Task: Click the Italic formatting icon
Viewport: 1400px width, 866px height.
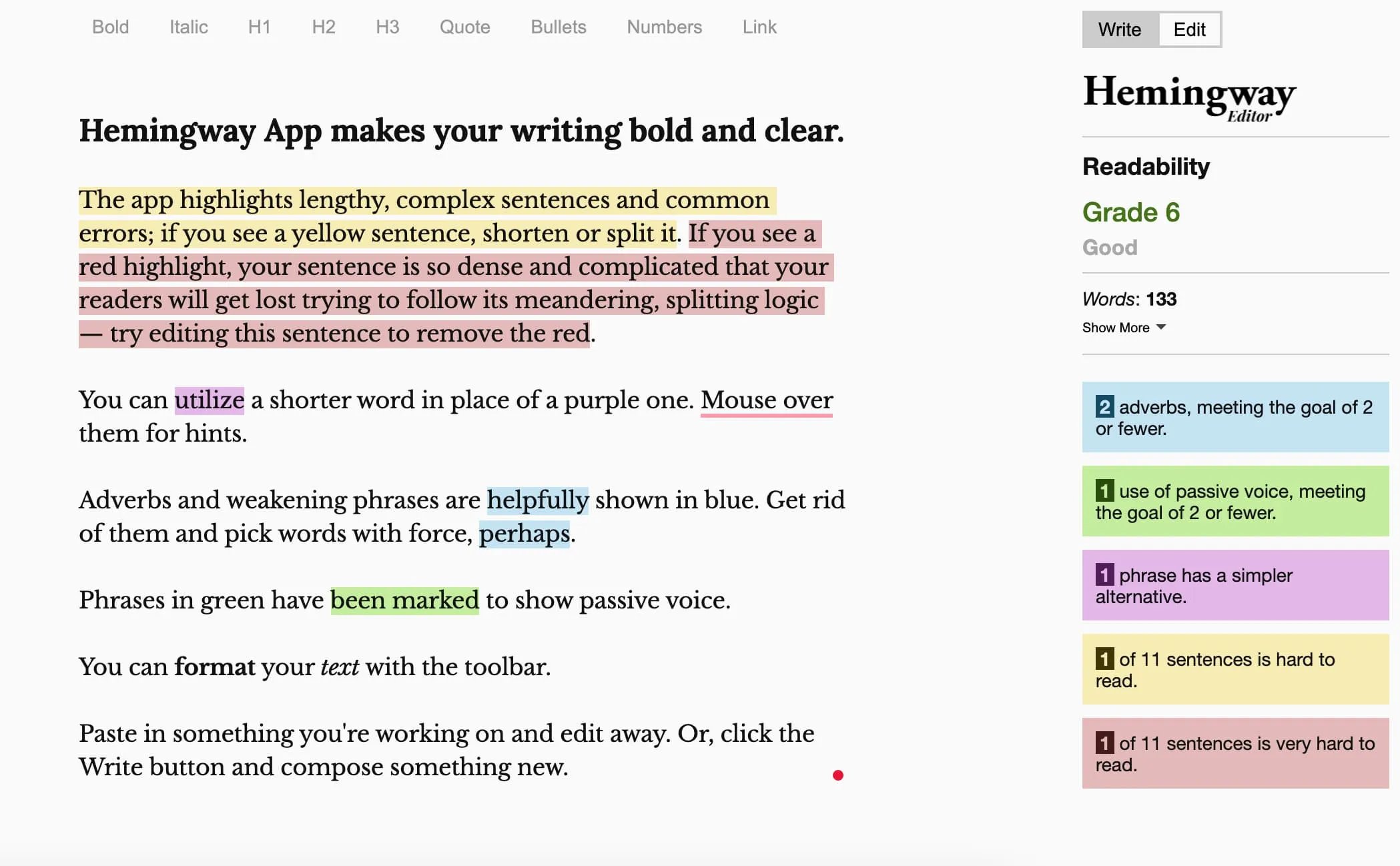Action: [189, 27]
